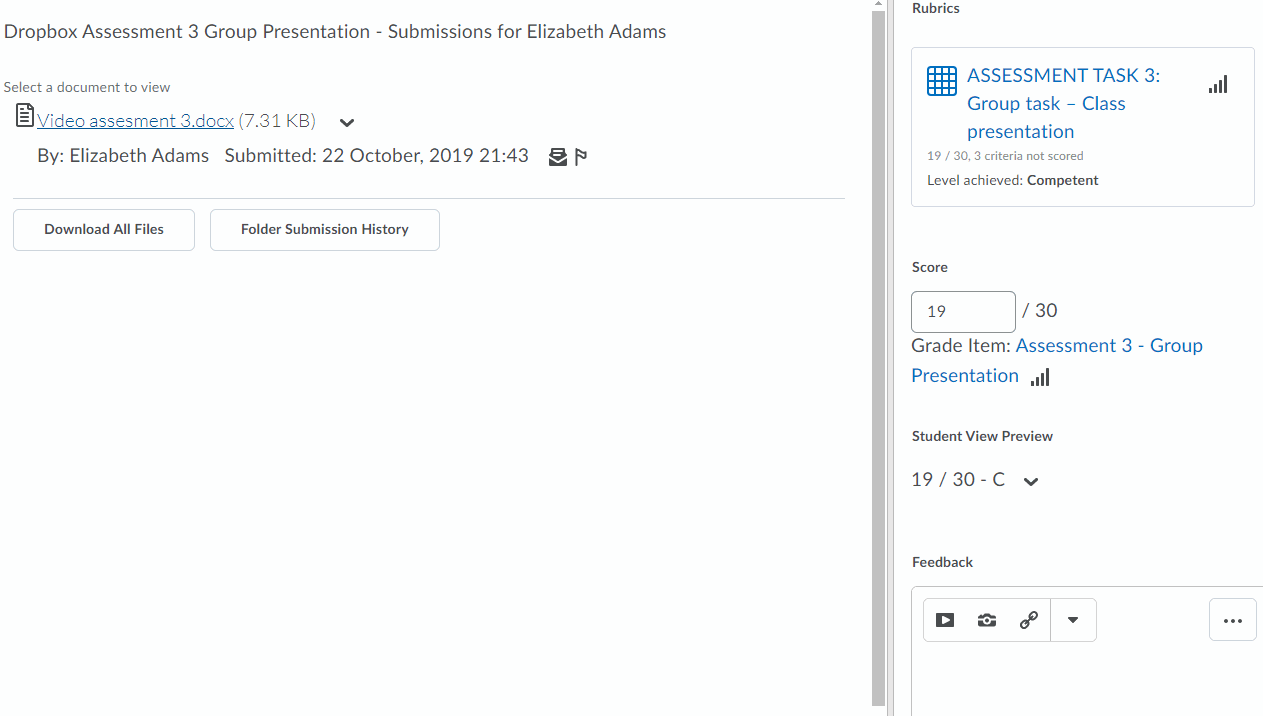Screen dimensions: 1263x716
Task: Open the rubric grid icon for ASSESSMENT TASK 3
Action: [x=941, y=81]
